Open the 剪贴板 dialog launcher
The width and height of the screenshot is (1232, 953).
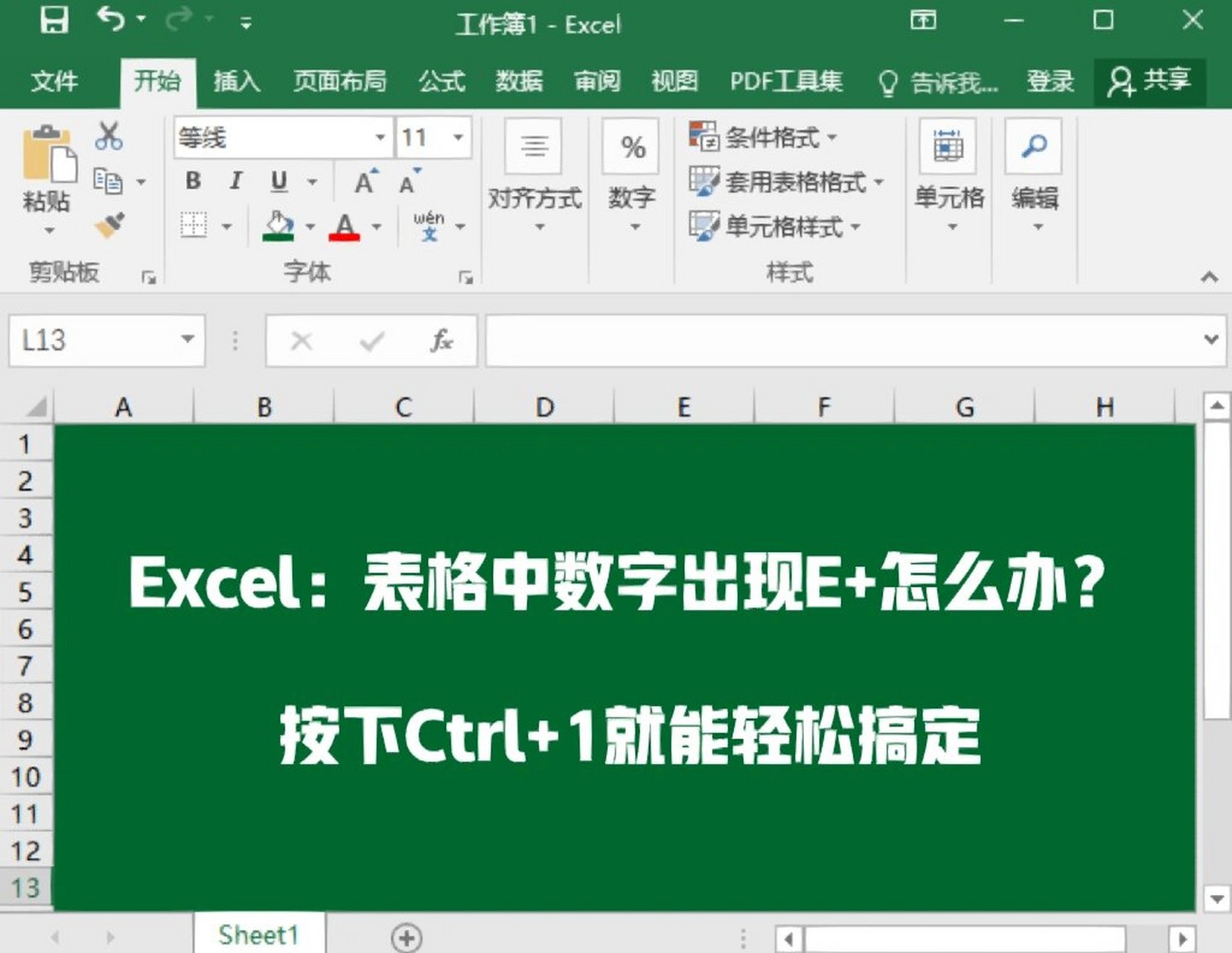pyautogui.click(x=149, y=278)
